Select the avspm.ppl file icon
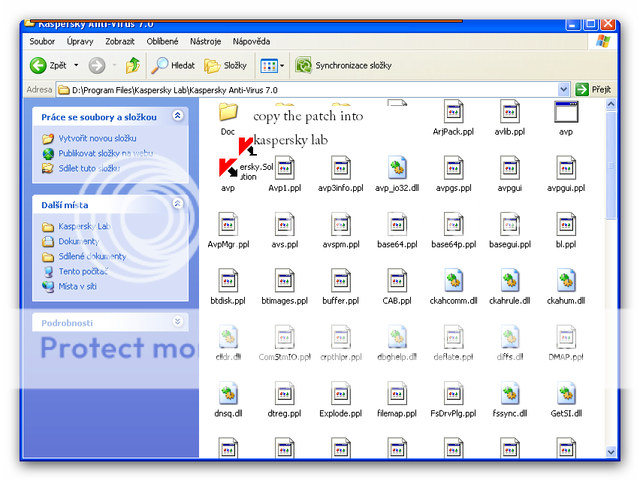 pos(341,224)
